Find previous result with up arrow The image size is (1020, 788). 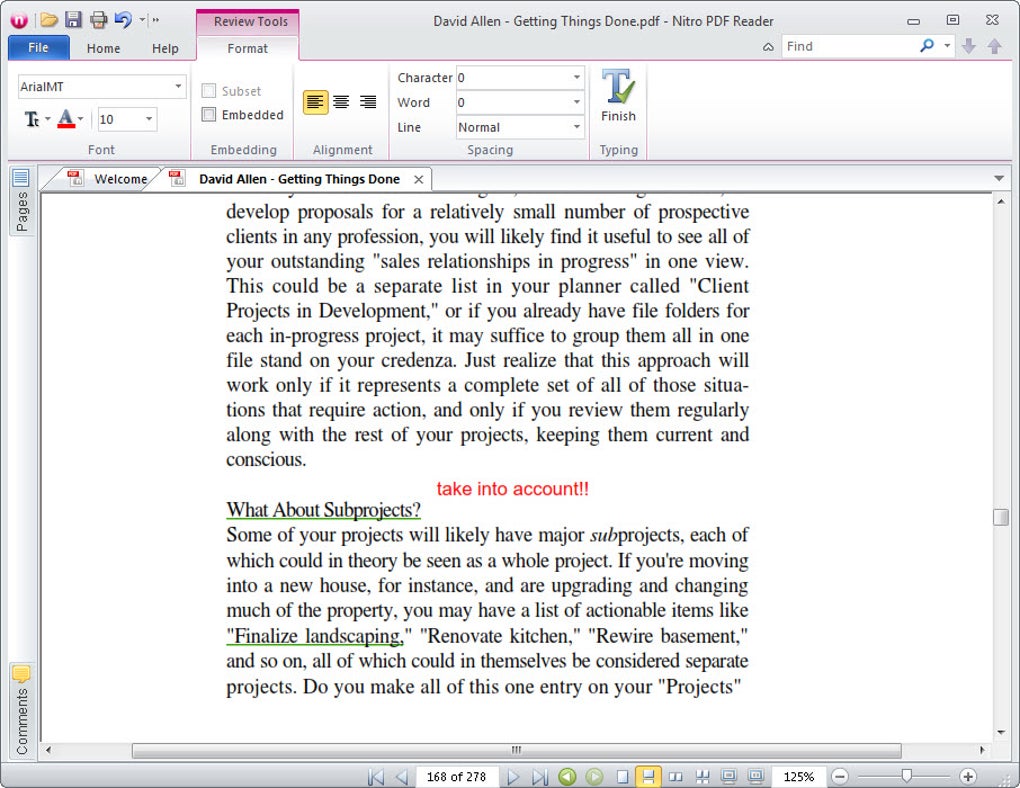tap(995, 46)
